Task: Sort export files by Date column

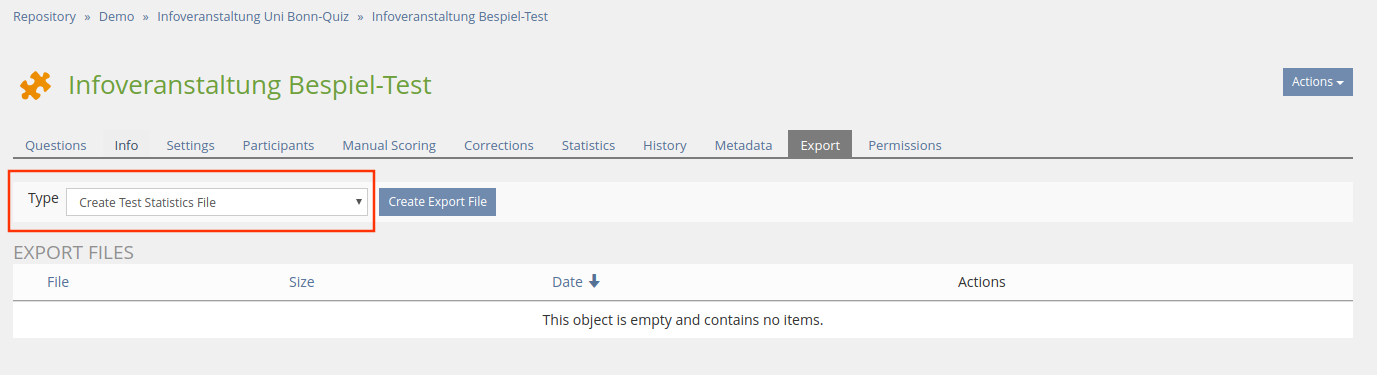Action: [567, 282]
